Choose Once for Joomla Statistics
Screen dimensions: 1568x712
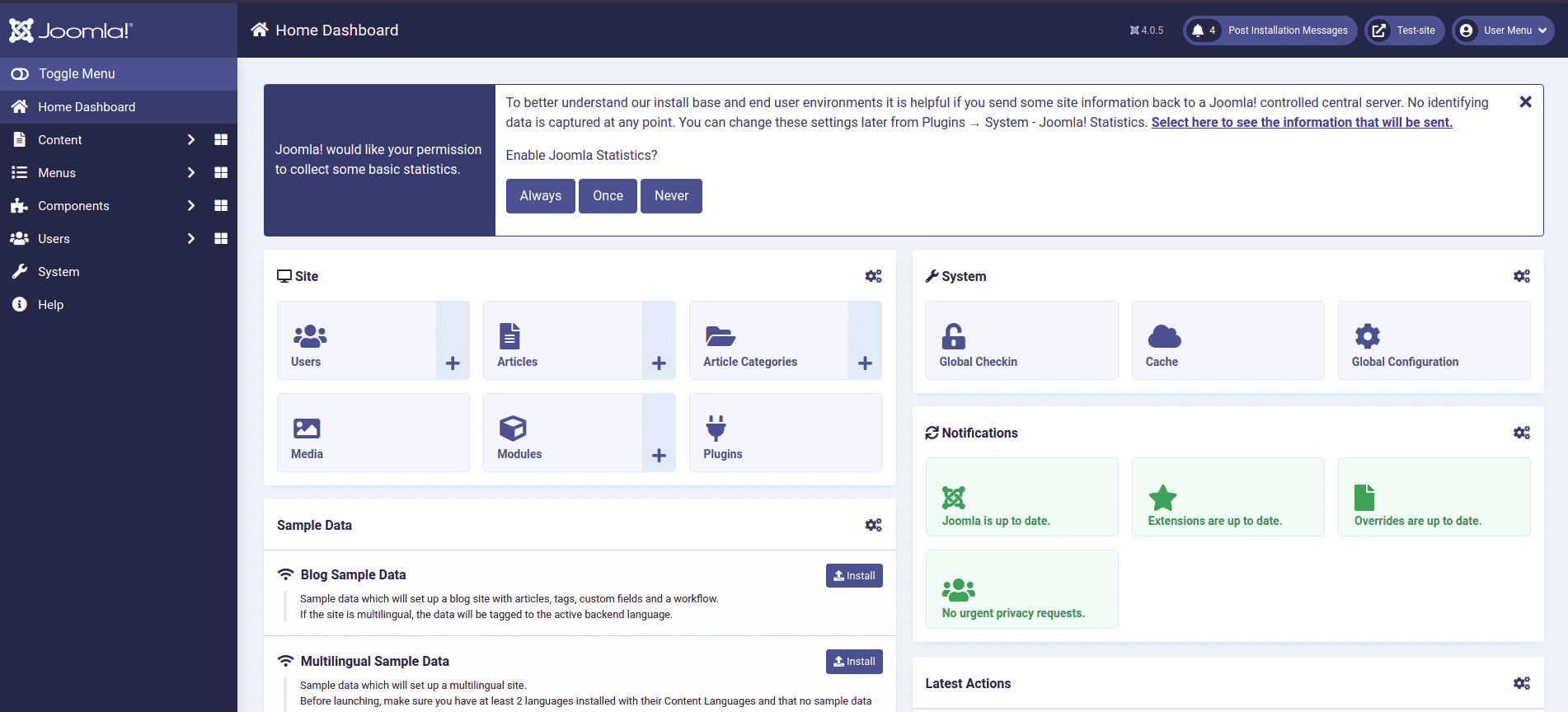(x=608, y=196)
